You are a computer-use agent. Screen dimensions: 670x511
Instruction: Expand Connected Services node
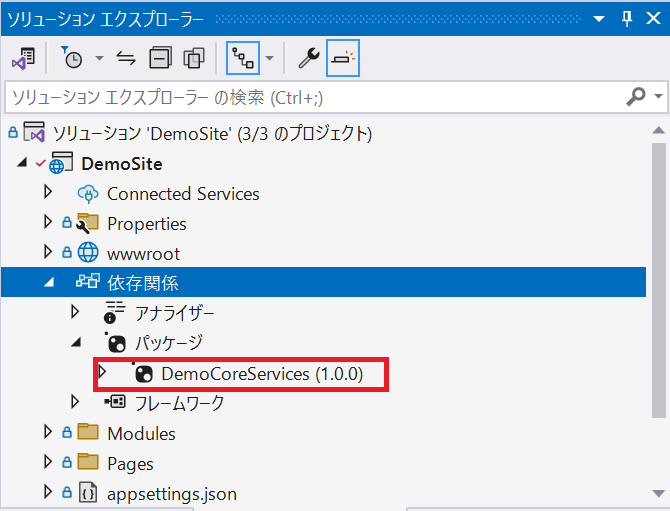(48, 192)
